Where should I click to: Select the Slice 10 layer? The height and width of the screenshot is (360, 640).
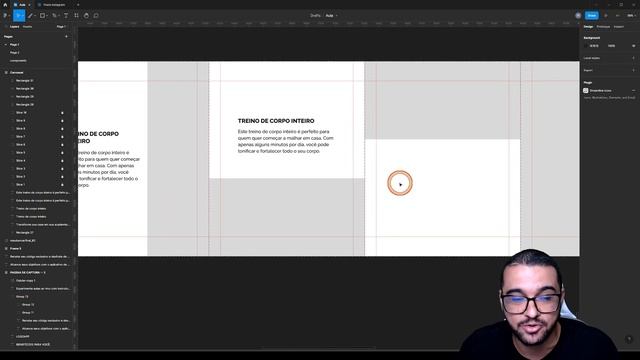pos(21,112)
